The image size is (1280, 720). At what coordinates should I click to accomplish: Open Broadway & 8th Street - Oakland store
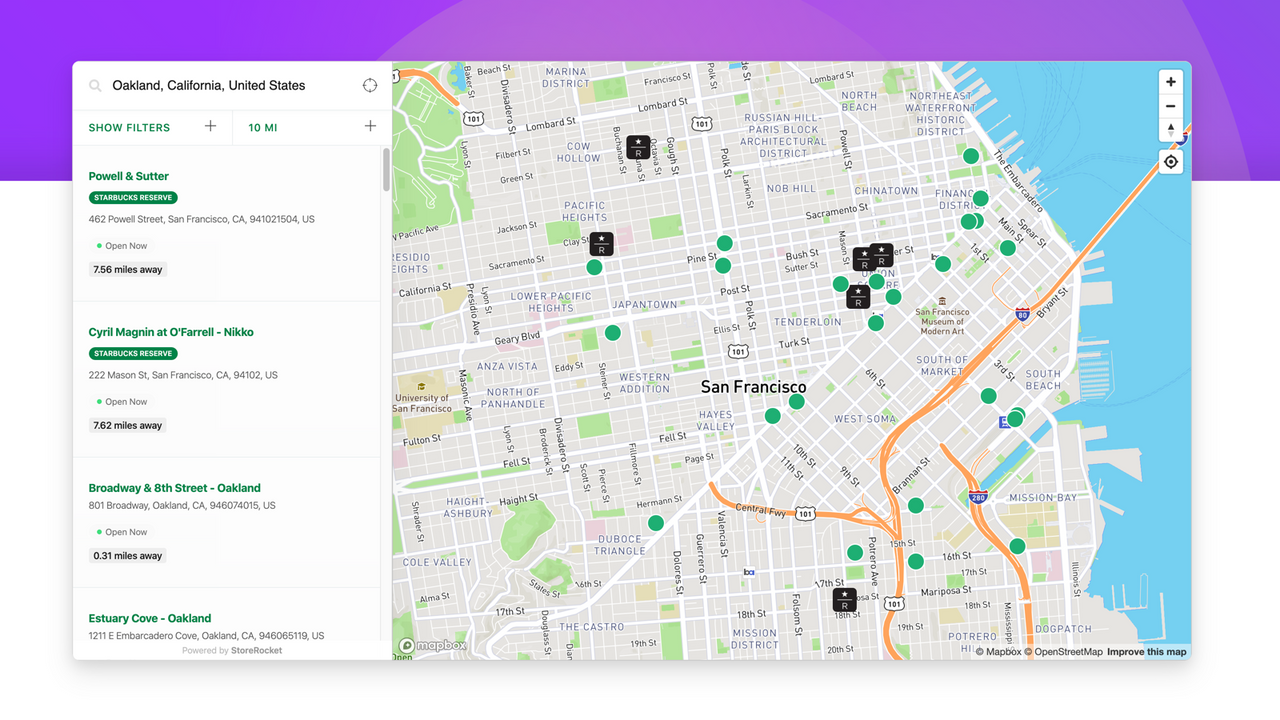(x=174, y=487)
